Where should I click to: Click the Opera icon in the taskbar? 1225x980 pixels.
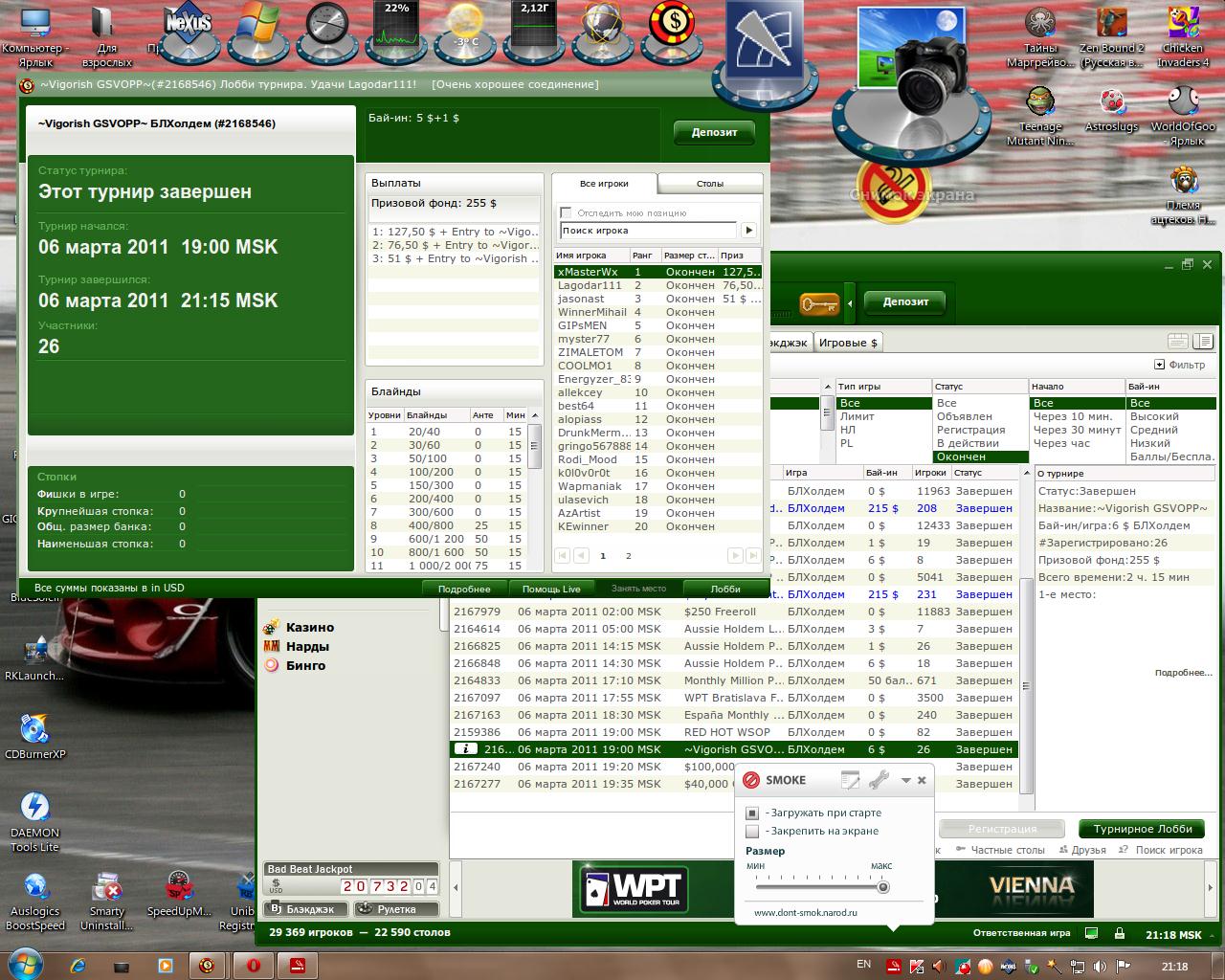[253, 966]
